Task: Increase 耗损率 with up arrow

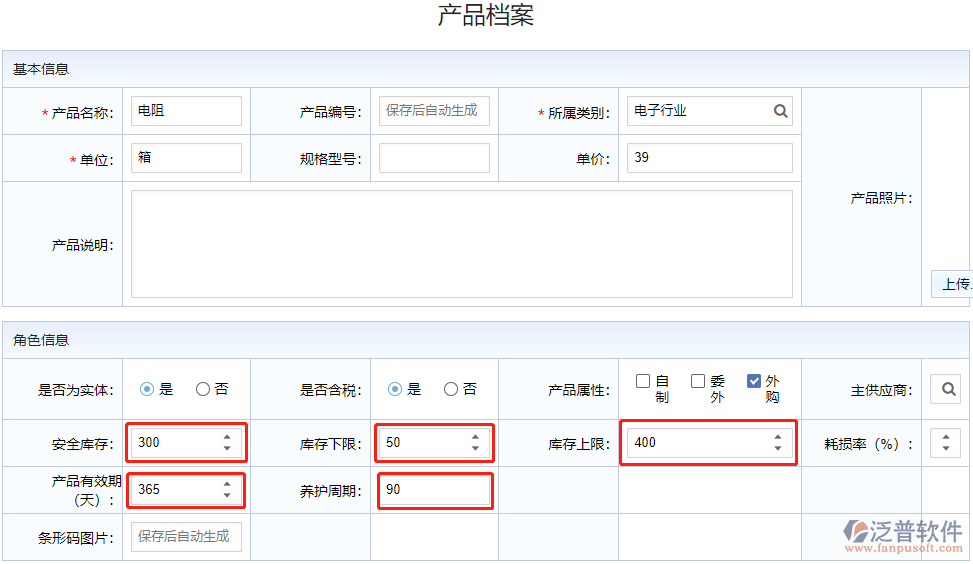Action: pos(946,437)
